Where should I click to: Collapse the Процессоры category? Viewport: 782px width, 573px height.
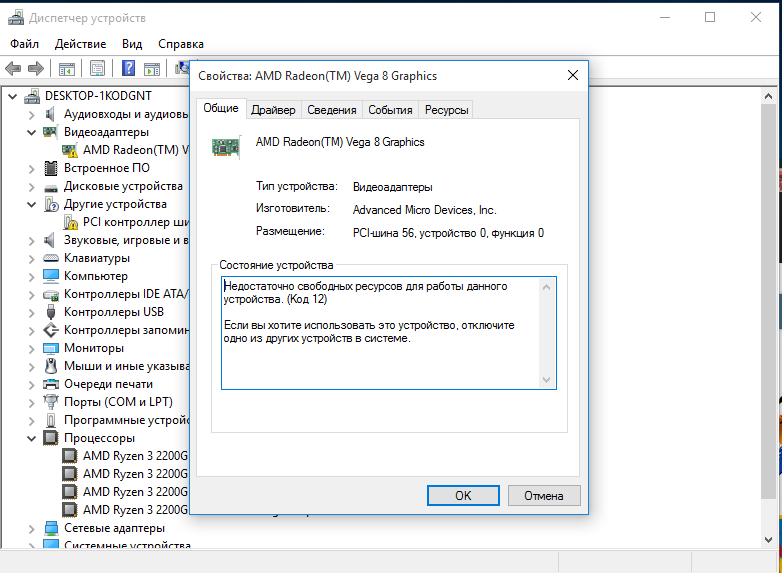coord(31,438)
